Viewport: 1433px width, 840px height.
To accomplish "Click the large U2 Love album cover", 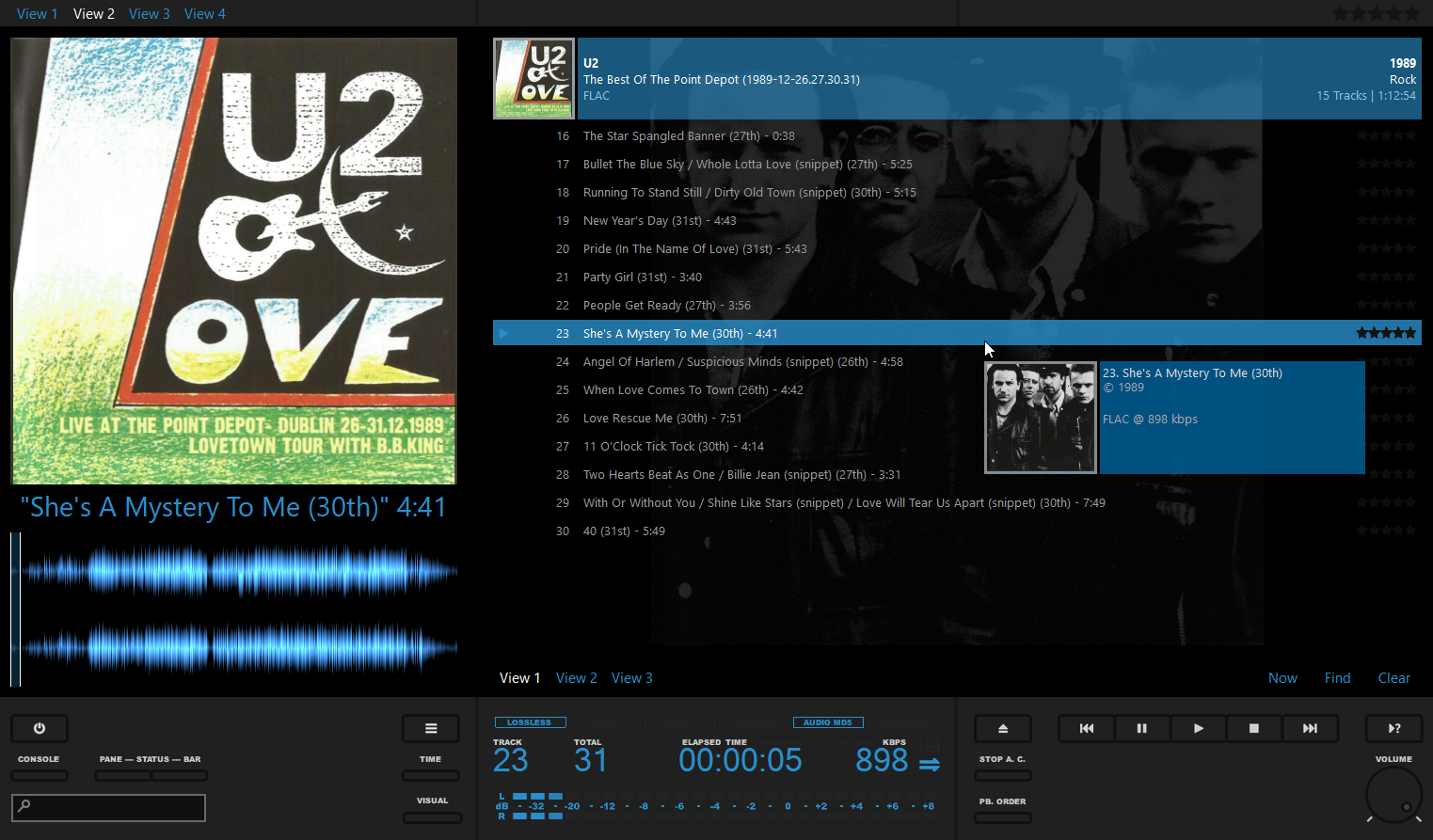I will (233, 261).
